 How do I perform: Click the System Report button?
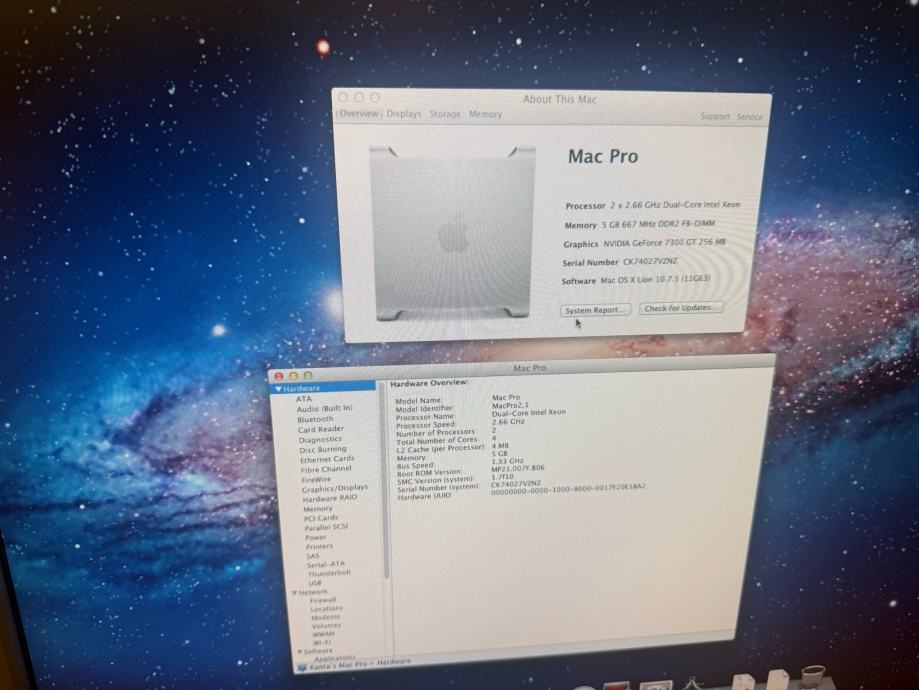(x=595, y=310)
